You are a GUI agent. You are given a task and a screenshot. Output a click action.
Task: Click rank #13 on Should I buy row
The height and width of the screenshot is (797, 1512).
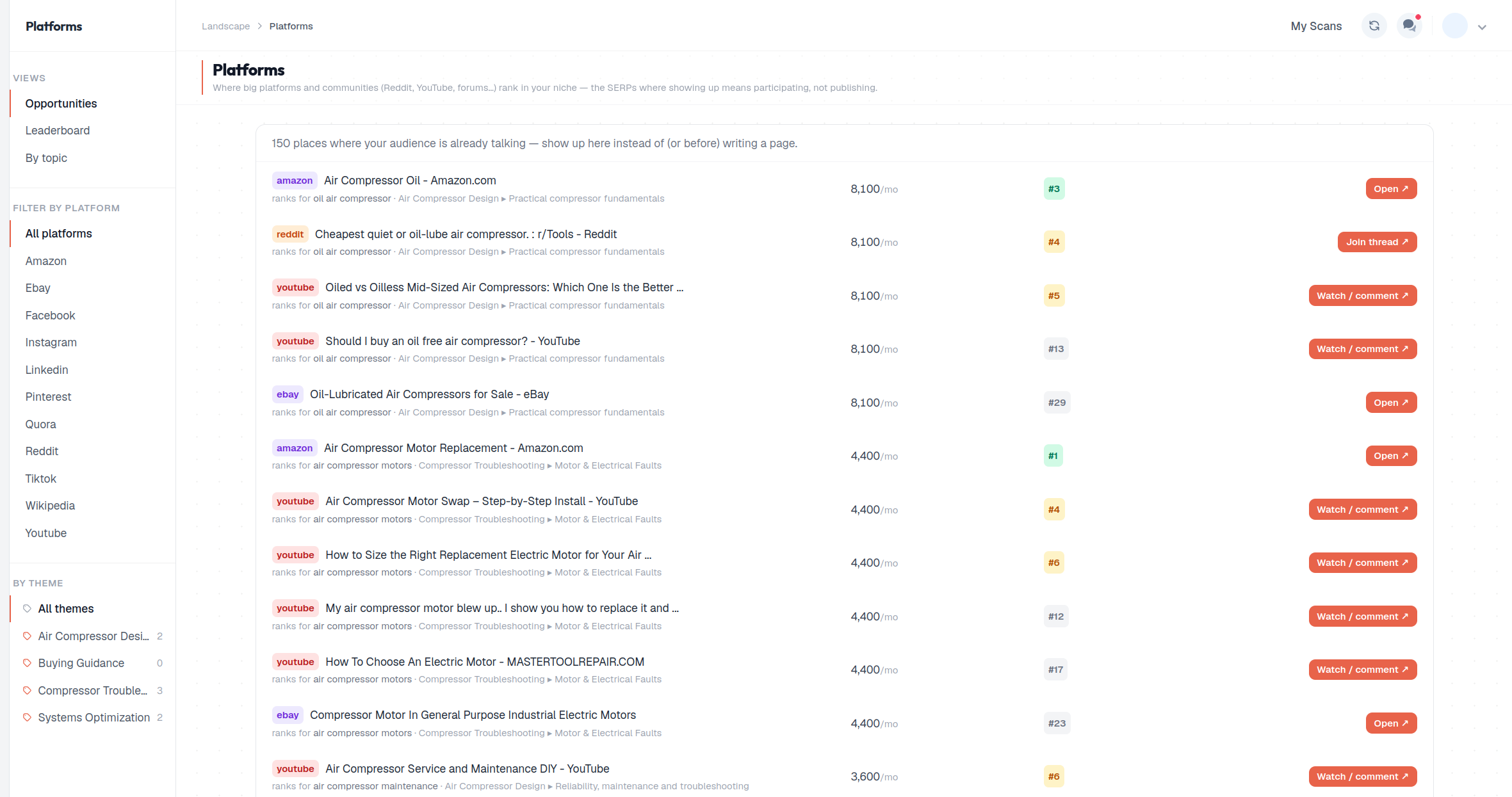(x=1056, y=349)
